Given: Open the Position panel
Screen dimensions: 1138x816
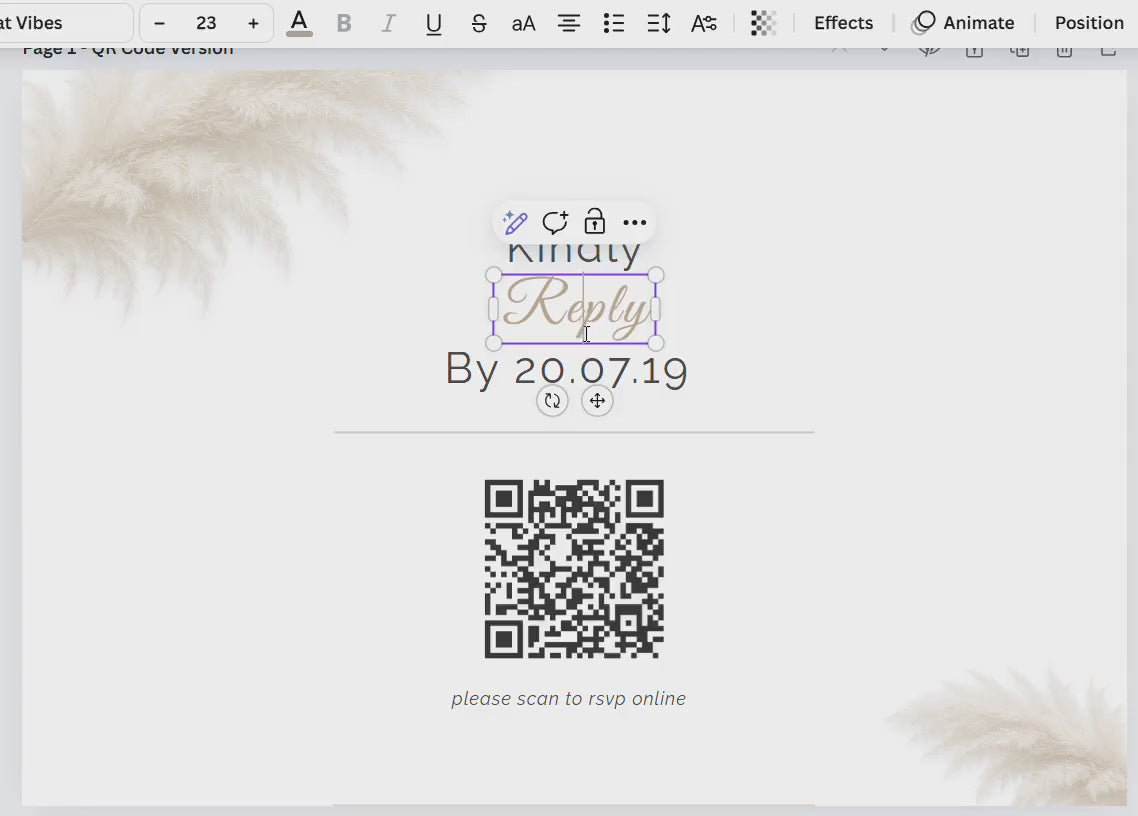Looking at the screenshot, I should click(1088, 23).
